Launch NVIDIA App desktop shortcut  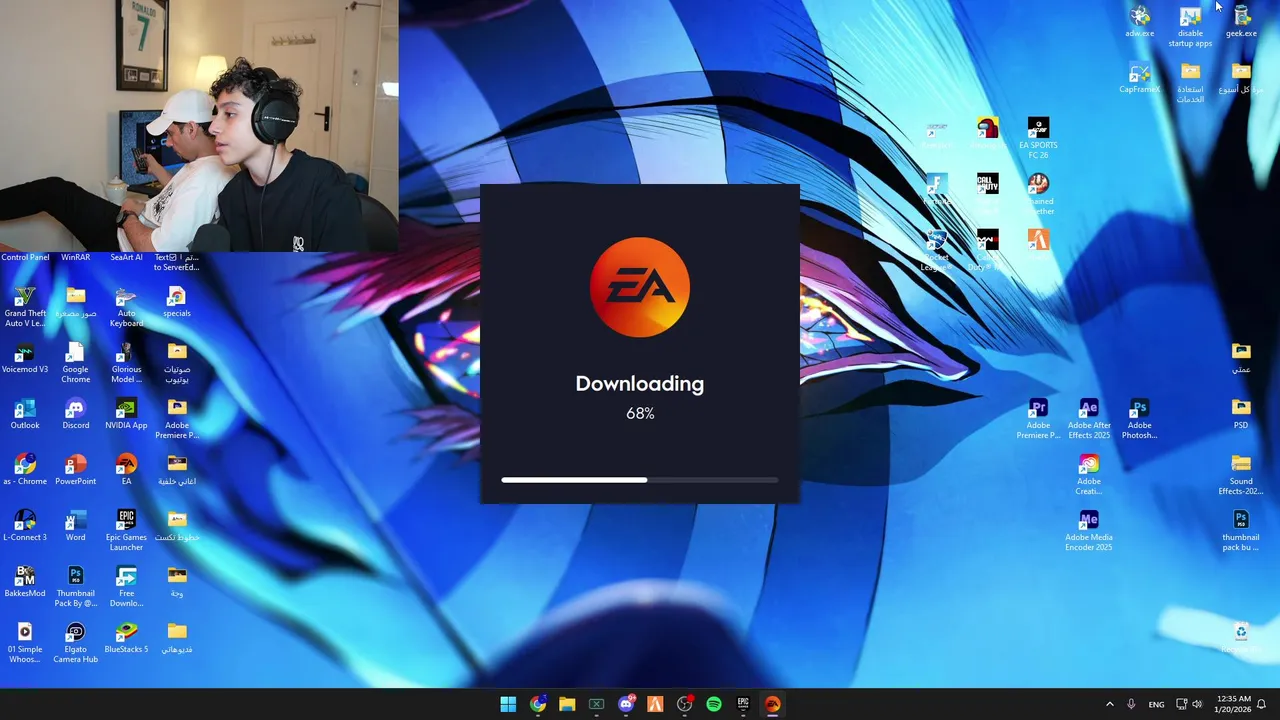point(126,414)
